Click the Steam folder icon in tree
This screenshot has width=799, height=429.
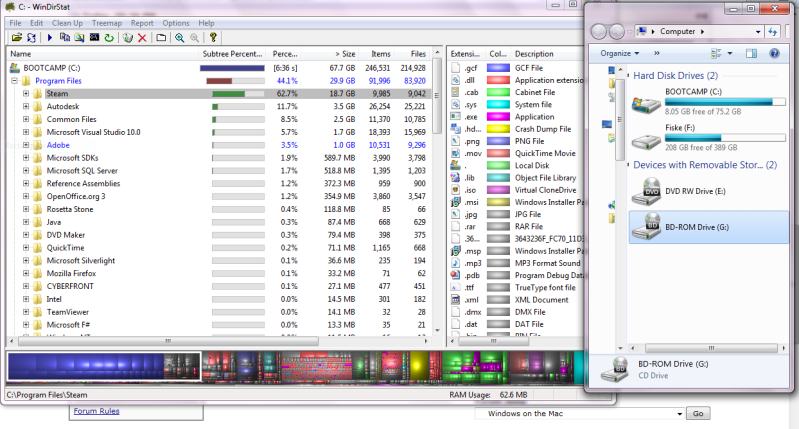(x=38, y=94)
